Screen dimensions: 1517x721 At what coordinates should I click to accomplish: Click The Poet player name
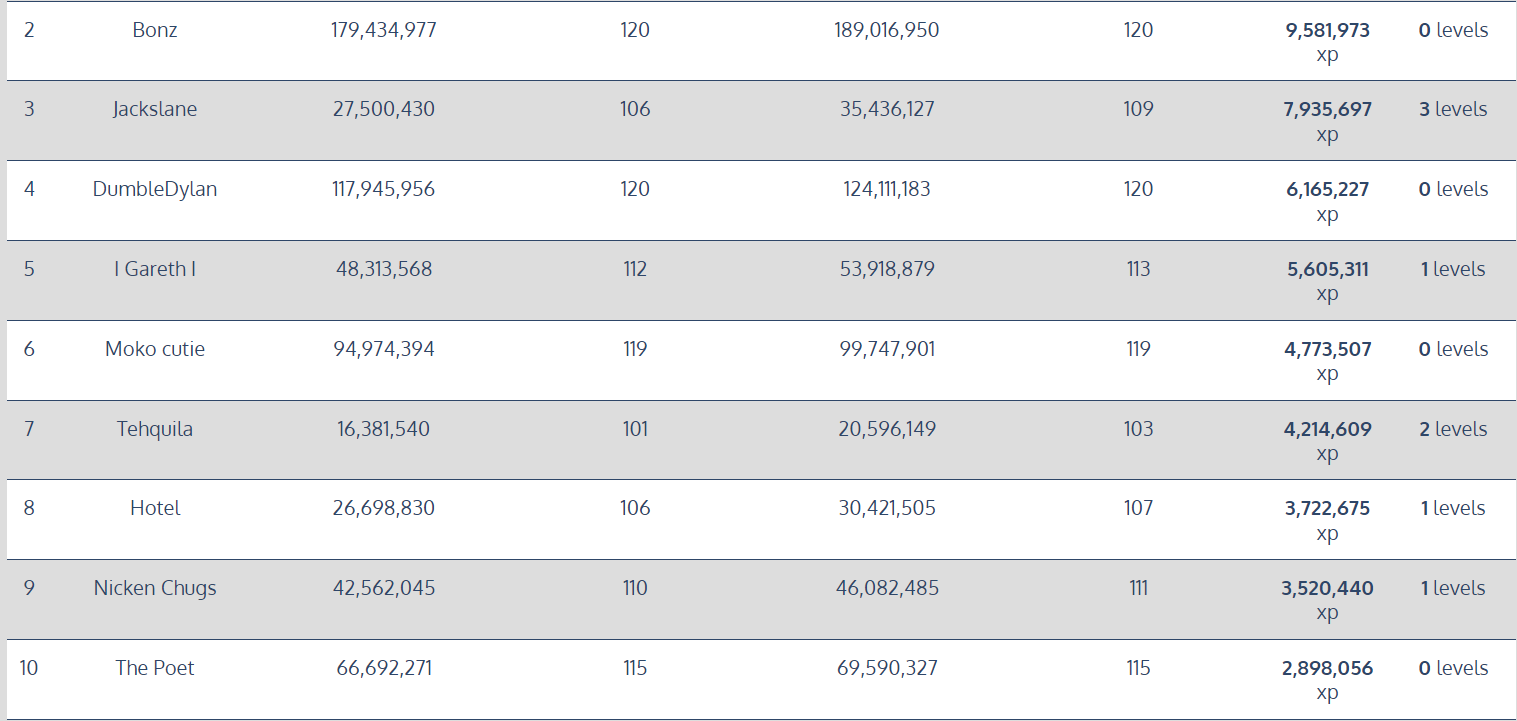pos(155,668)
